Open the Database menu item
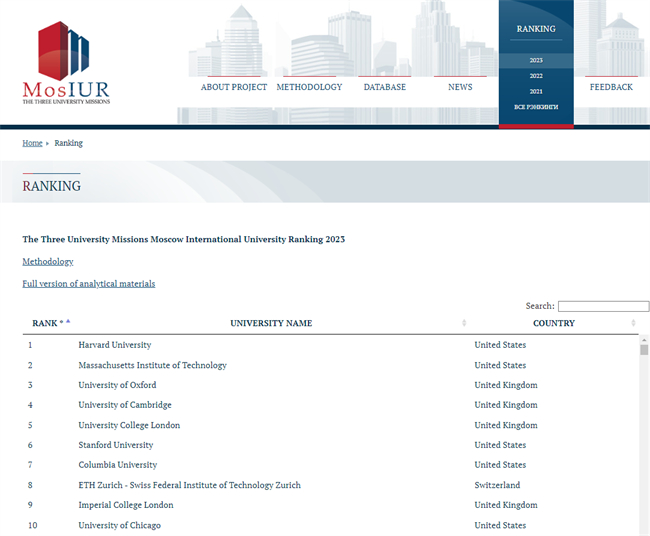The image size is (650, 536). point(385,87)
